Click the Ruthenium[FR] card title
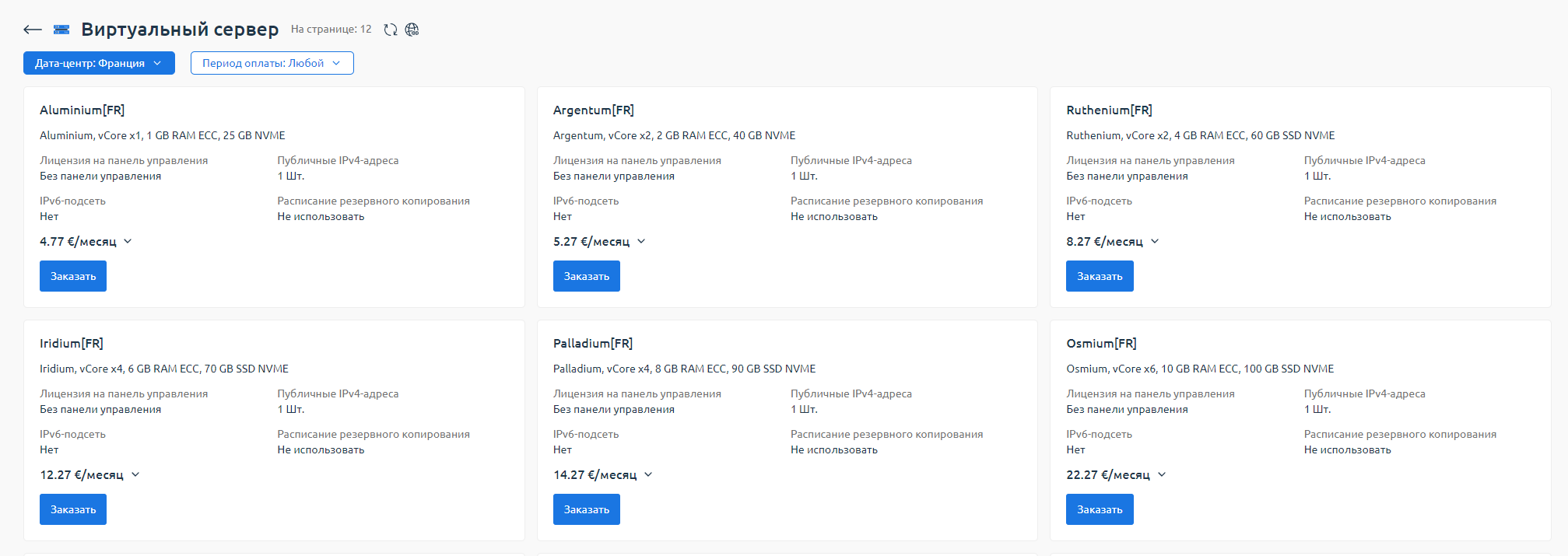The width and height of the screenshot is (1568, 556). tap(1109, 110)
